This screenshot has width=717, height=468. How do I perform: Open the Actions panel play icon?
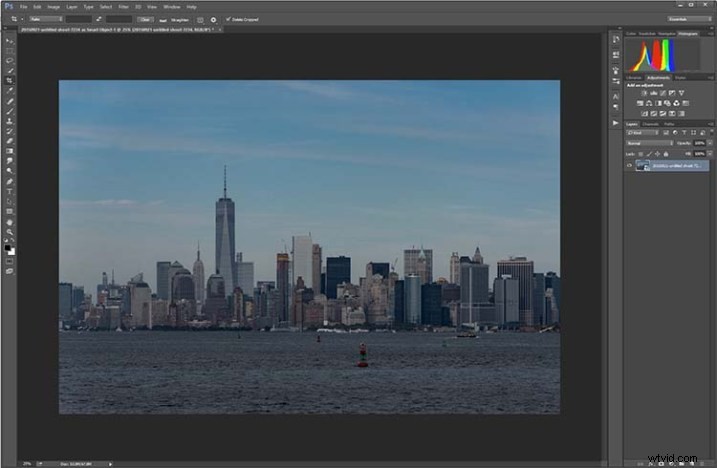pyautogui.click(x=616, y=123)
